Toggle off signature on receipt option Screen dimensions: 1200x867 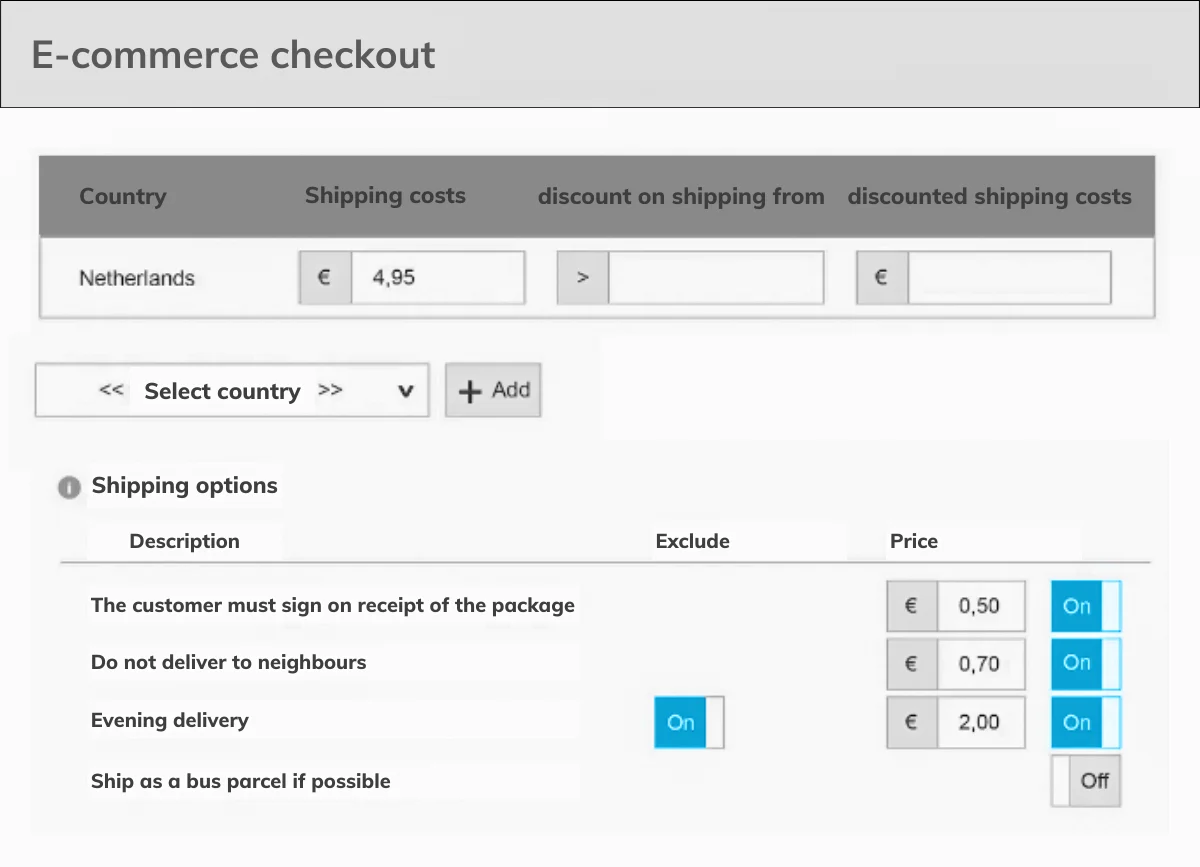click(1085, 606)
